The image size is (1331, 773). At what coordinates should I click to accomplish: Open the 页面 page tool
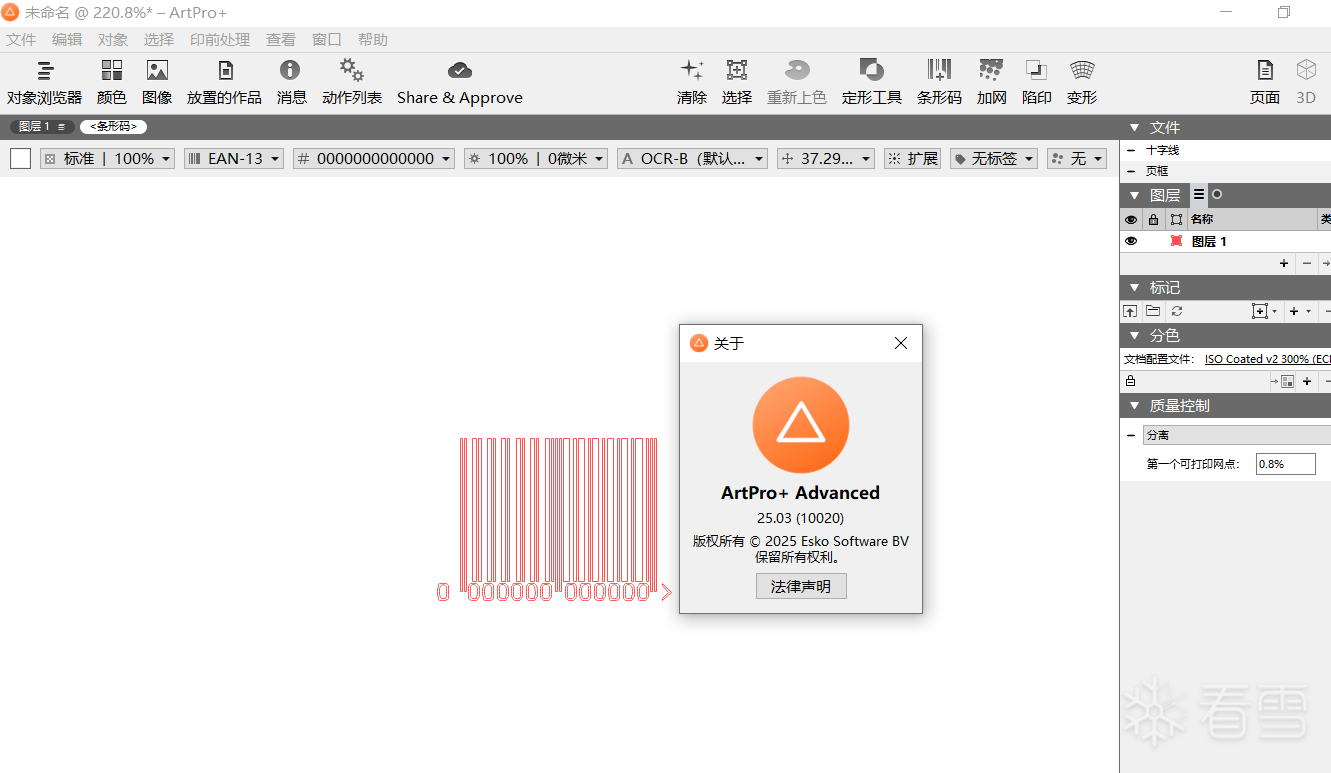[1265, 82]
